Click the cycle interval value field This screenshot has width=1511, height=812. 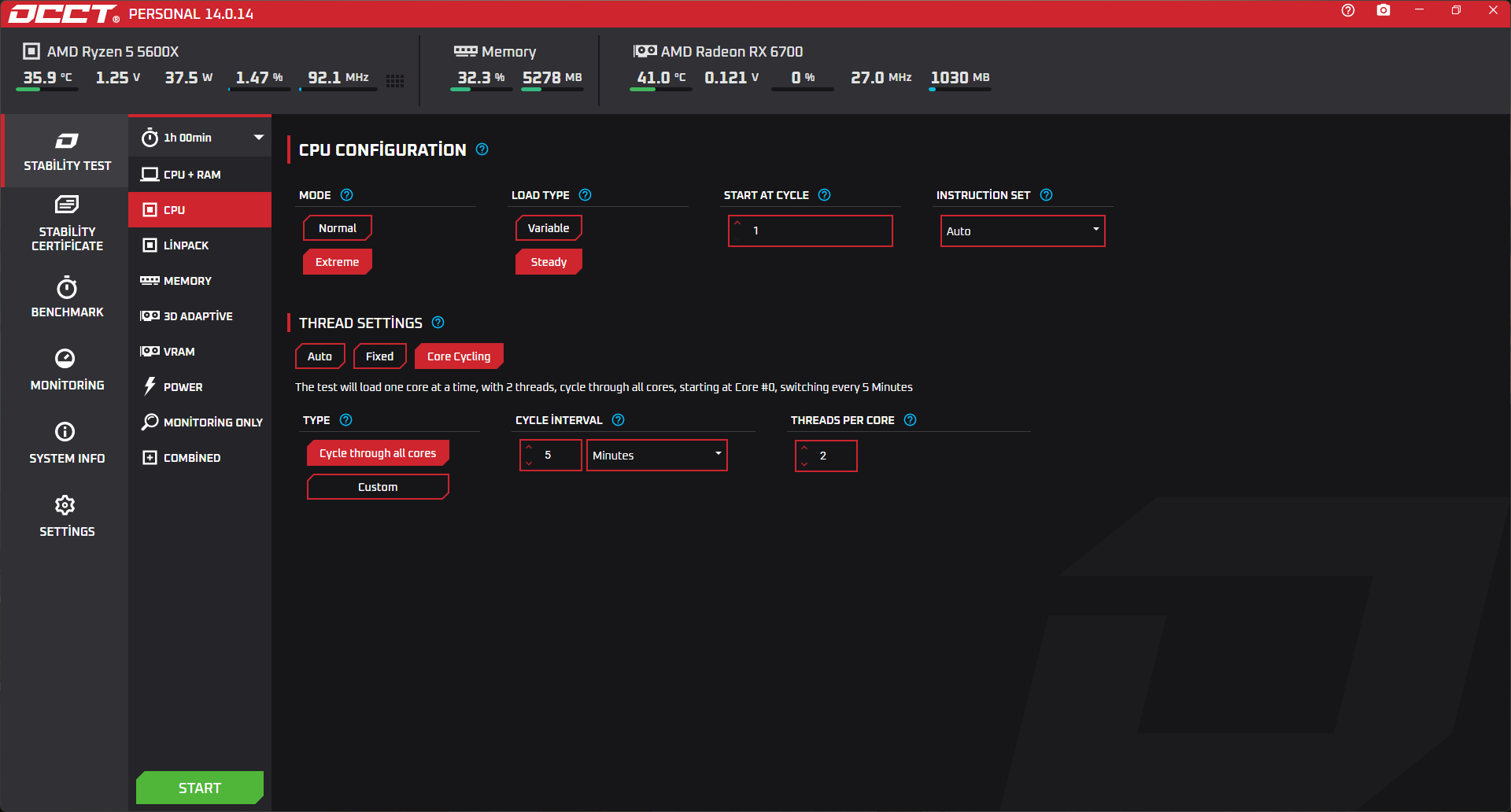[551, 456]
